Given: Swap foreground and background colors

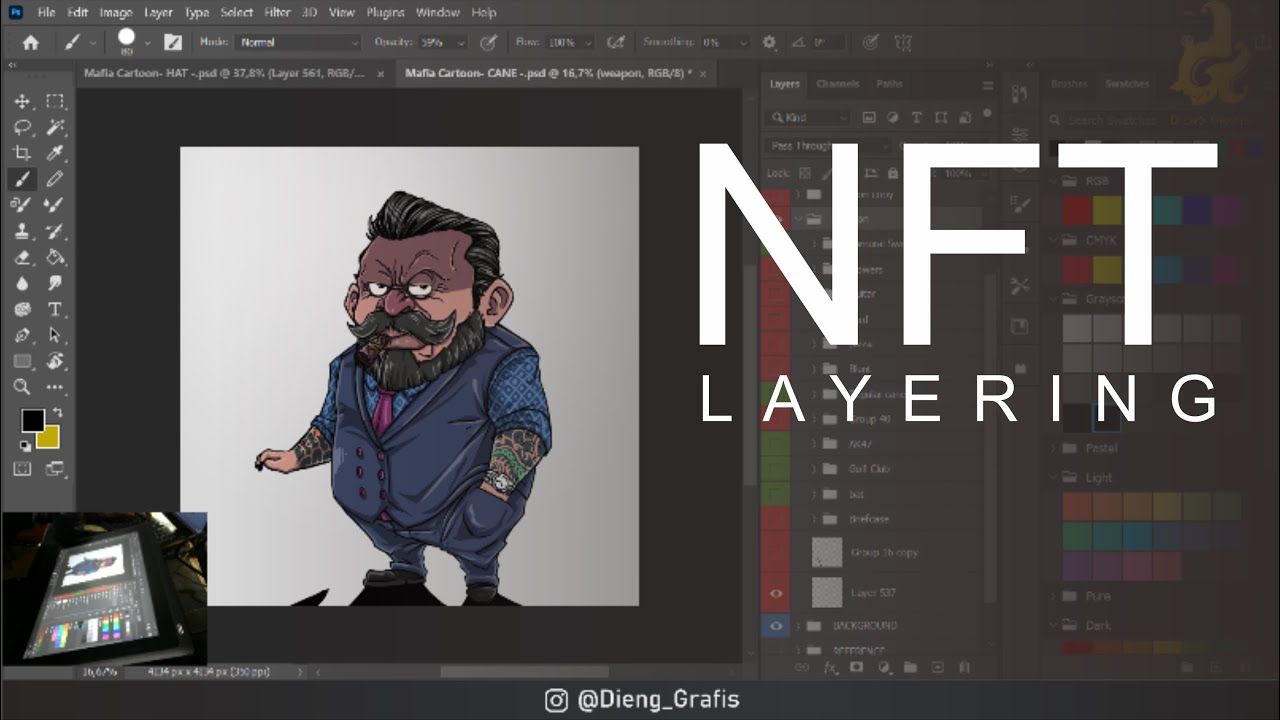Looking at the screenshot, I should tap(57, 412).
